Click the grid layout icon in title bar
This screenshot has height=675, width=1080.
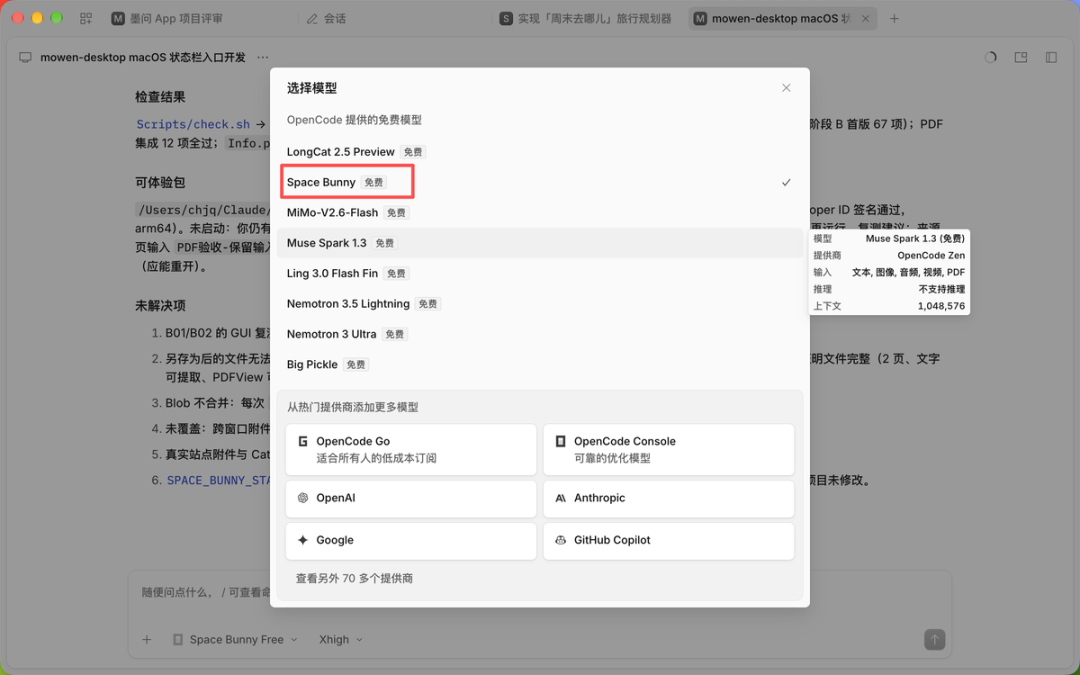(86, 19)
